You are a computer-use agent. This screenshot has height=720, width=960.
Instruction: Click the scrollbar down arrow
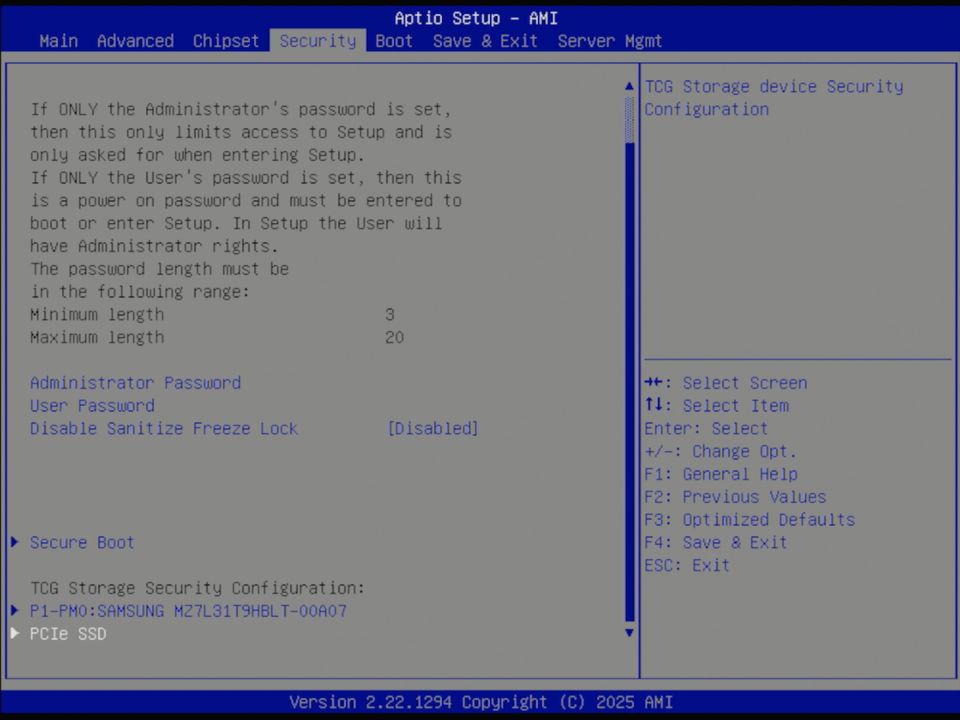click(628, 632)
